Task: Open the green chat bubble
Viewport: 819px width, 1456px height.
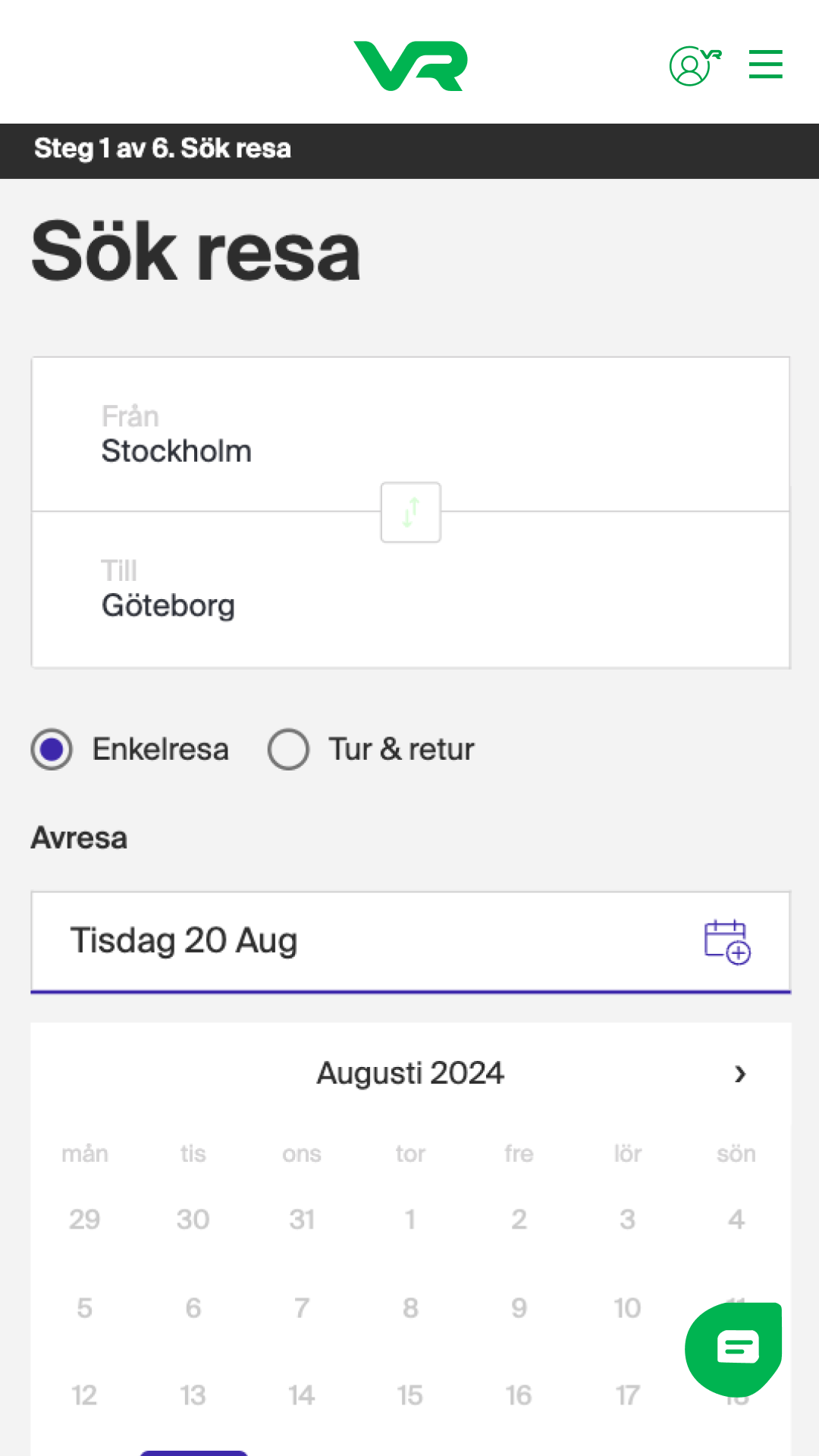Action: (733, 1349)
